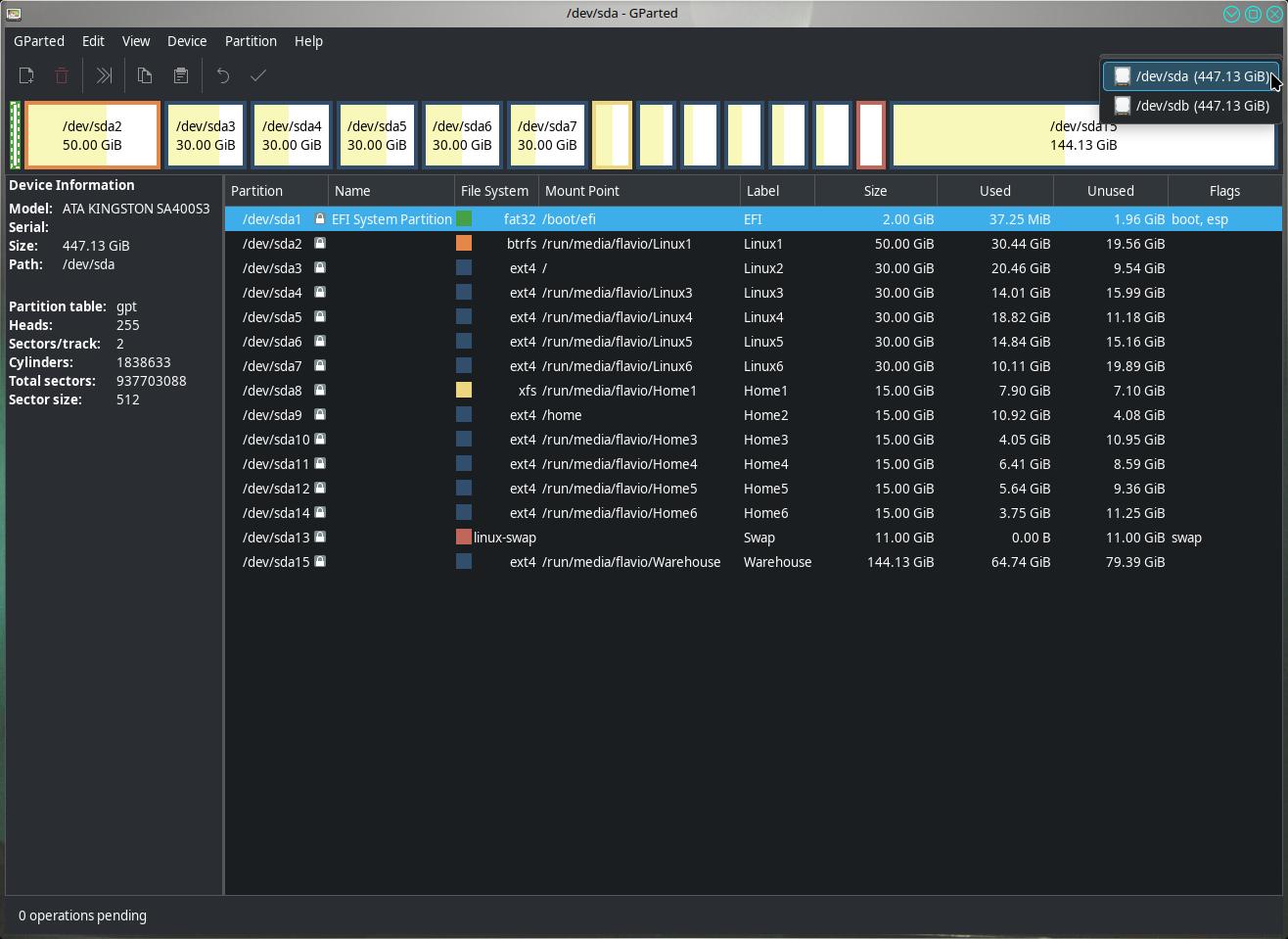Undo the last operation via toolbar
The width and height of the screenshot is (1288, 939).
(x=223, y=75)
